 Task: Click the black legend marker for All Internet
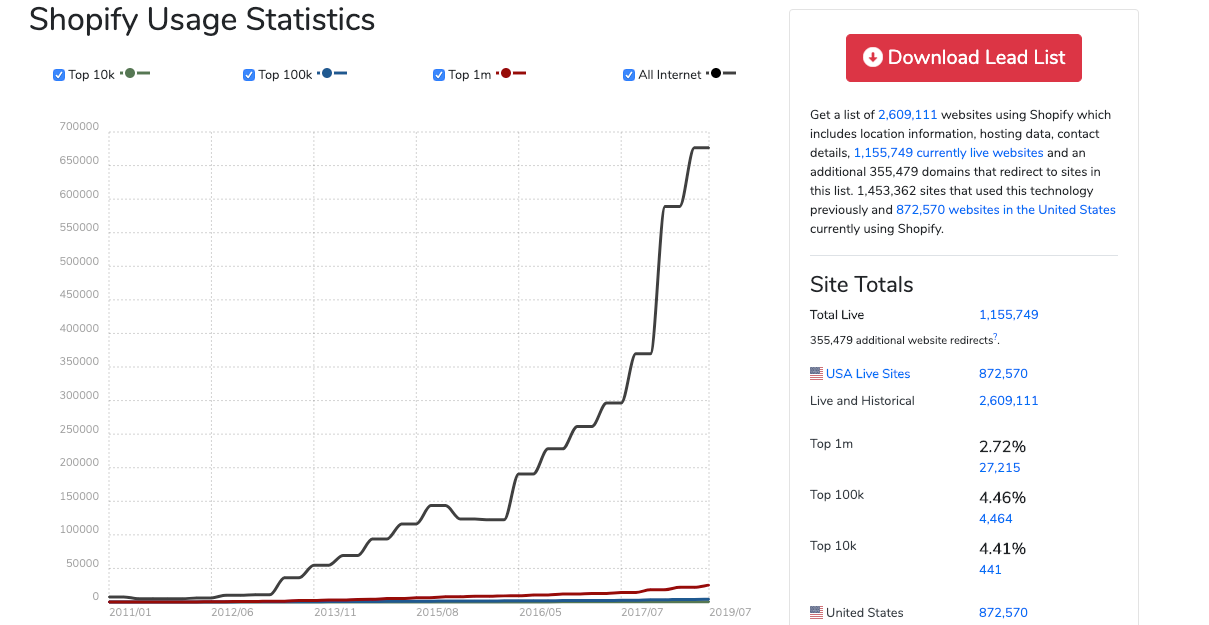pos(716,73)
